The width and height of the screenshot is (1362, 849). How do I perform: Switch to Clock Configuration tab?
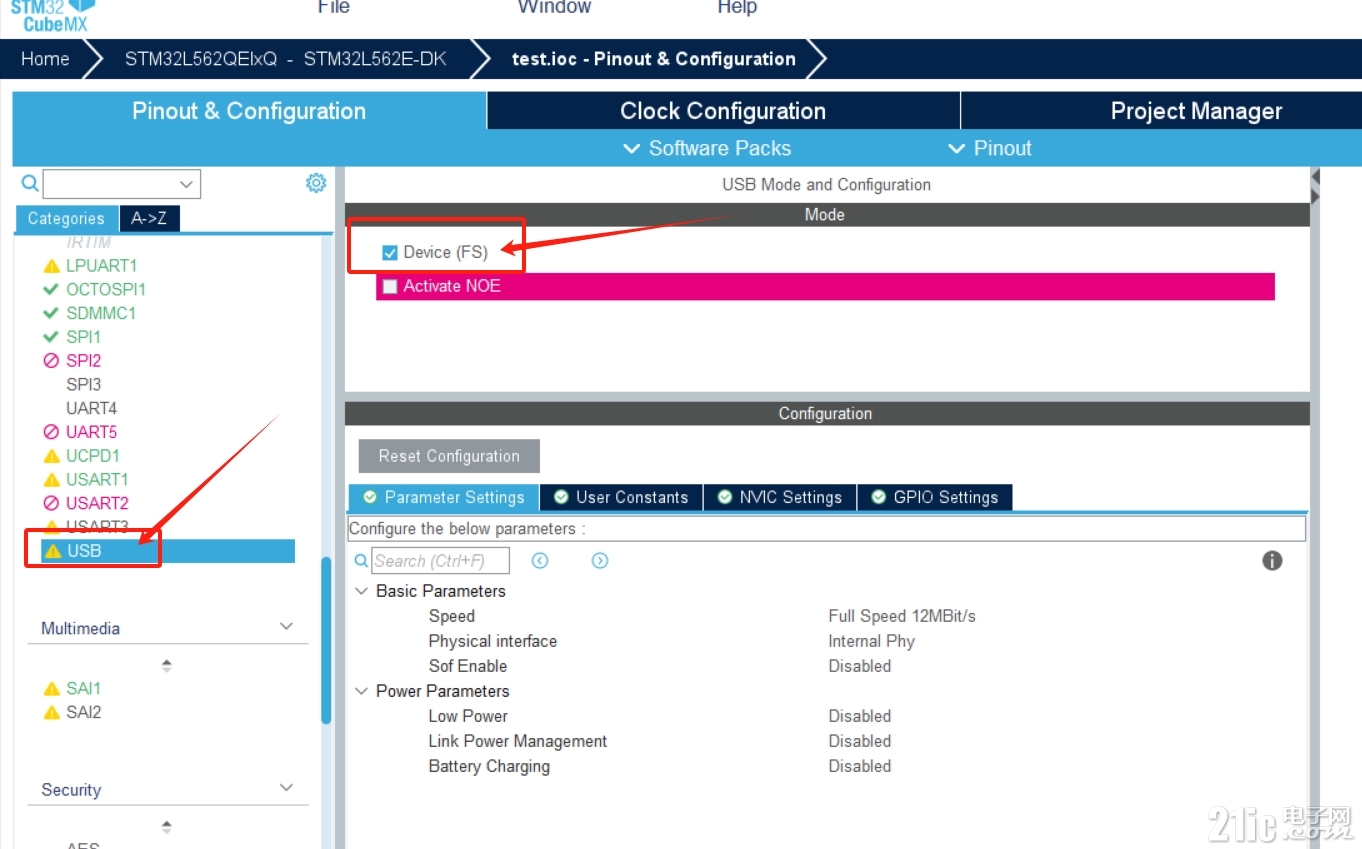click(x=723, y=111)
